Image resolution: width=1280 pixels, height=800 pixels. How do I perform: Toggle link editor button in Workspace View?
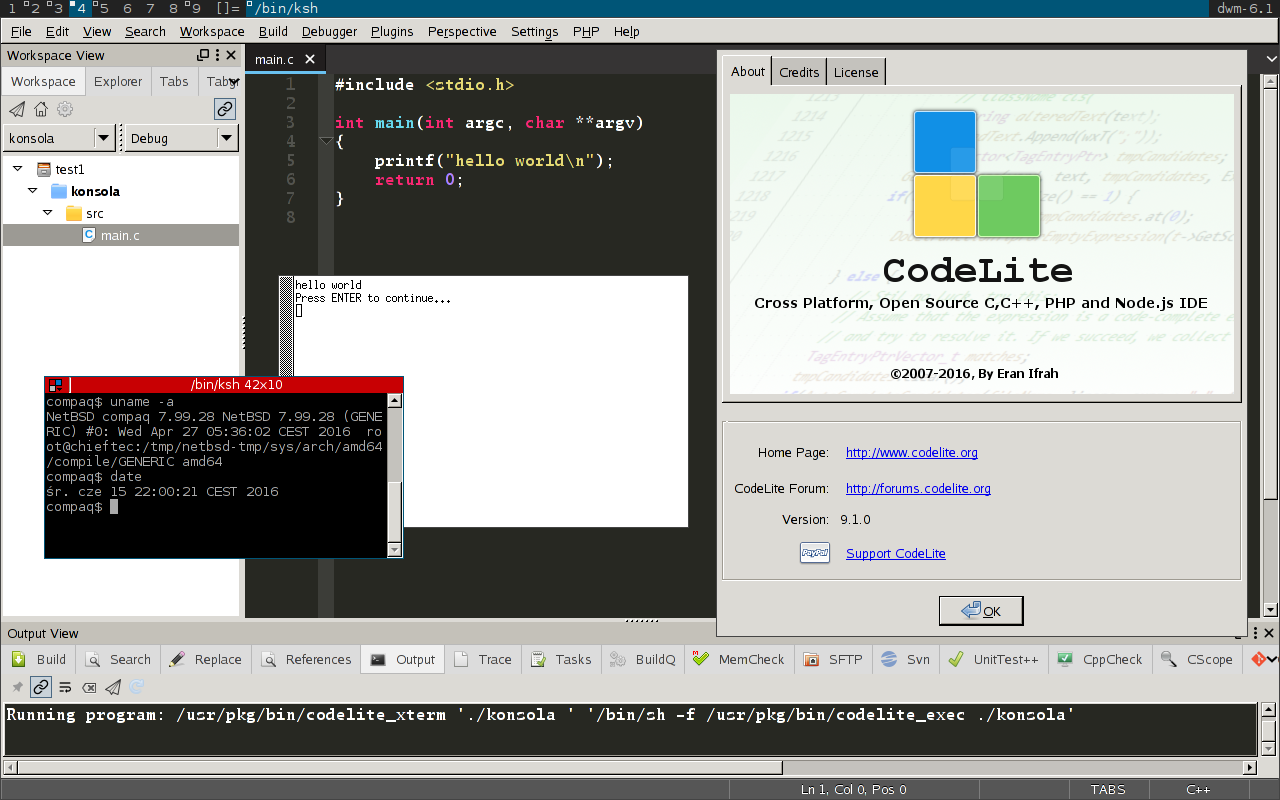[225, 109]
